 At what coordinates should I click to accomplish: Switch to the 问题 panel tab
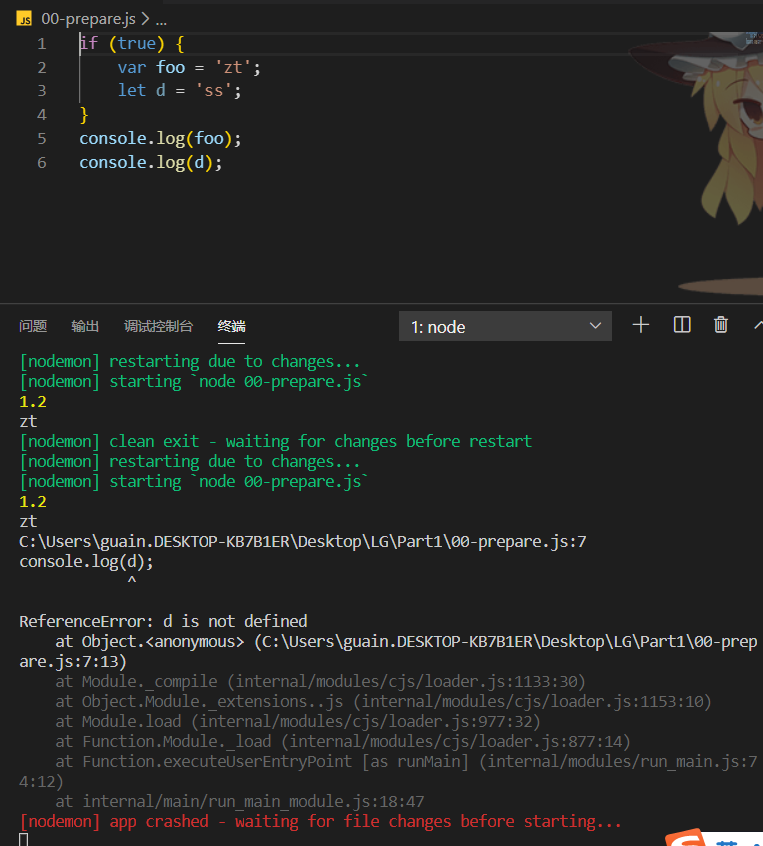[x=33, y=326]
